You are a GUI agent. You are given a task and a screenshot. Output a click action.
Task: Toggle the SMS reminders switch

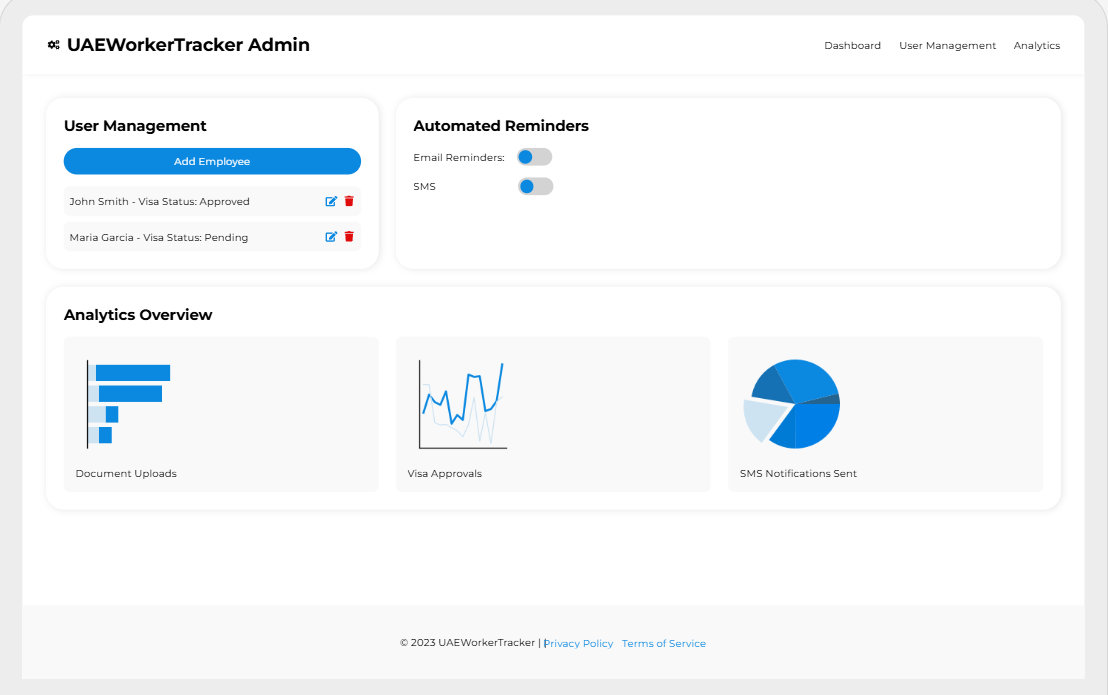tap(534, 186)
